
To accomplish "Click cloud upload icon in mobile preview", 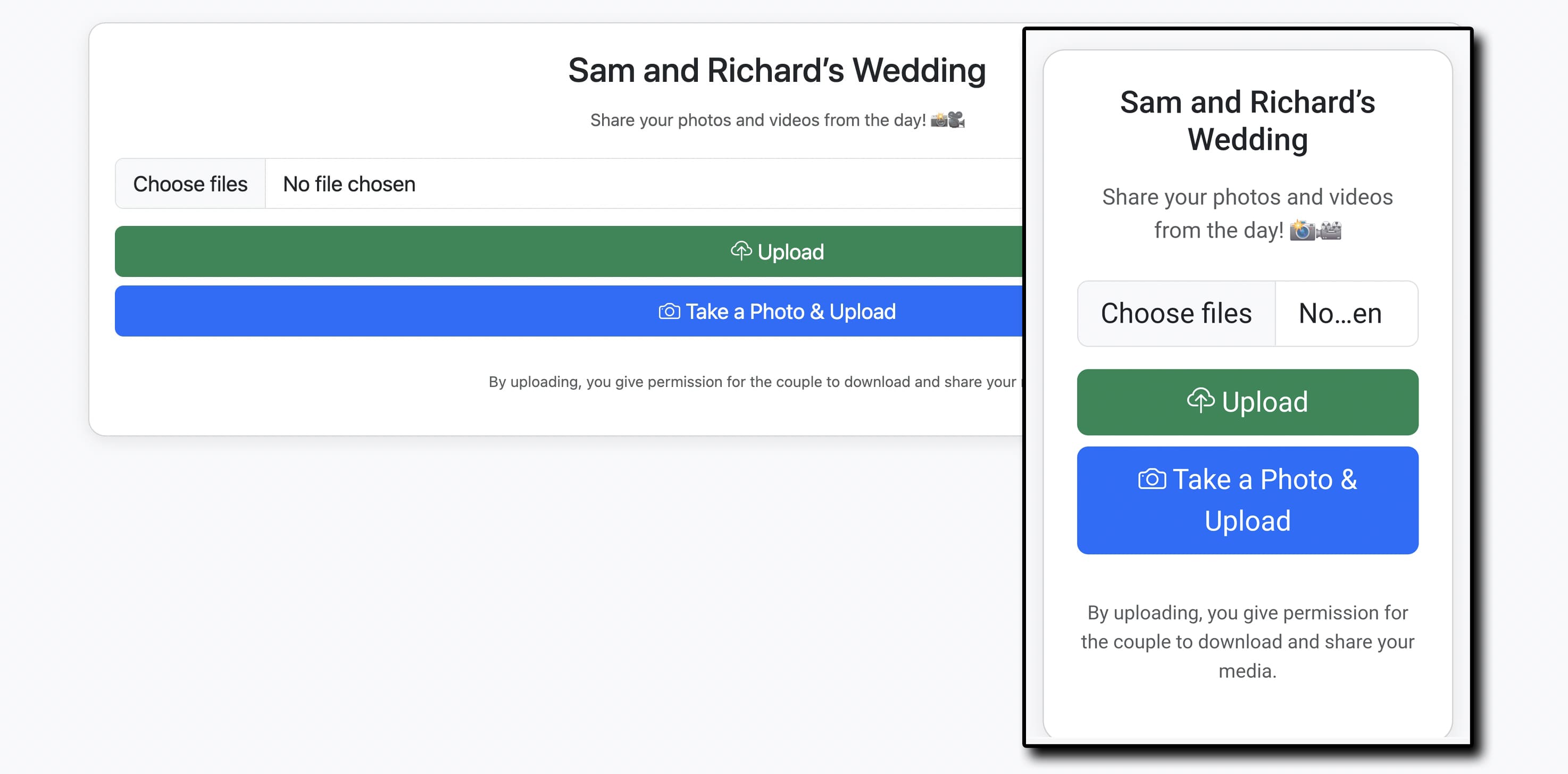I will pyautogui.click(x=1200, y=400).
